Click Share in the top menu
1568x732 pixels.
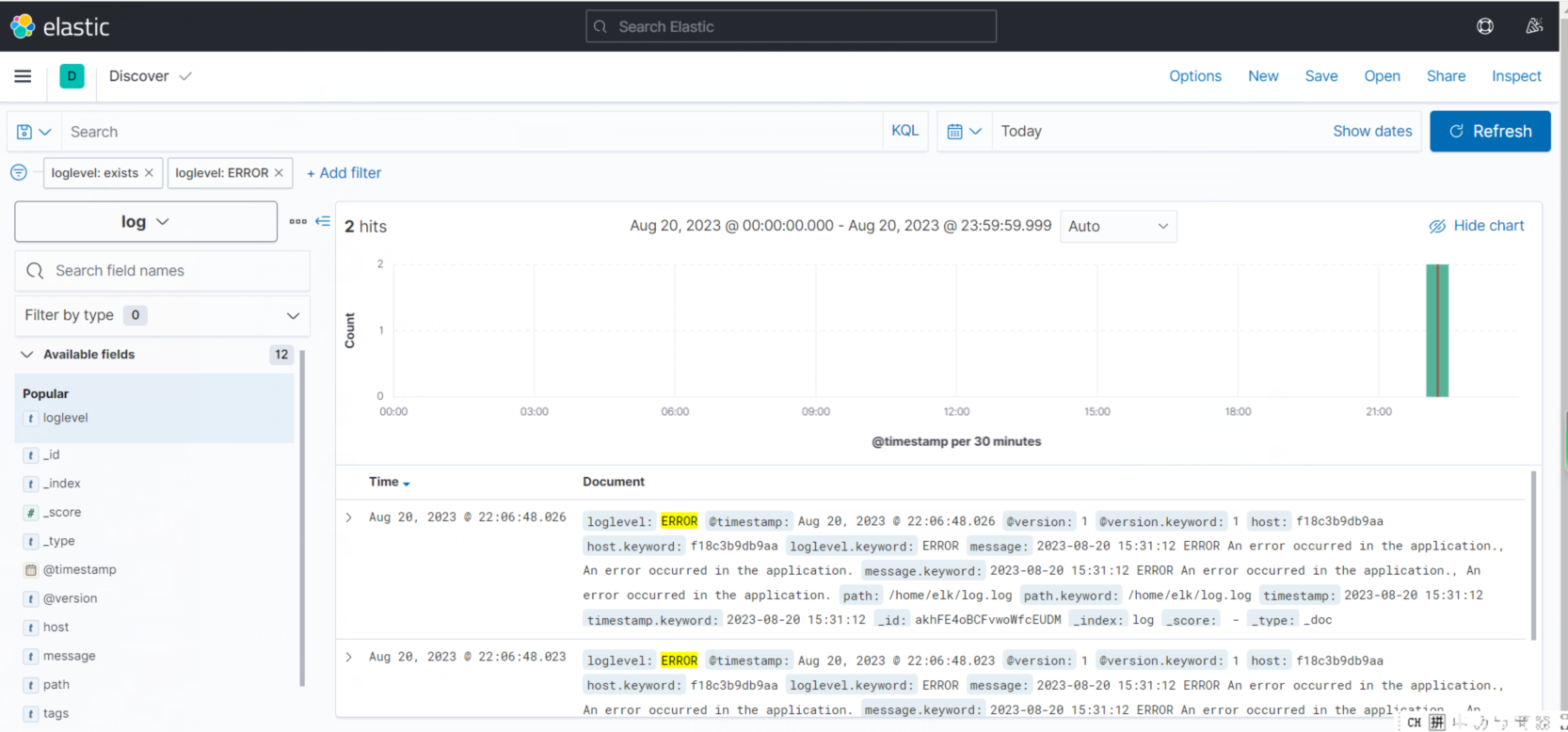(1446, 76)
